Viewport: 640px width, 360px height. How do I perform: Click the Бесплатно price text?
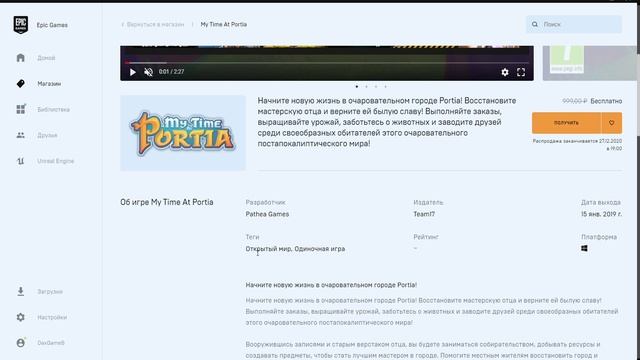tap(606, 101)
